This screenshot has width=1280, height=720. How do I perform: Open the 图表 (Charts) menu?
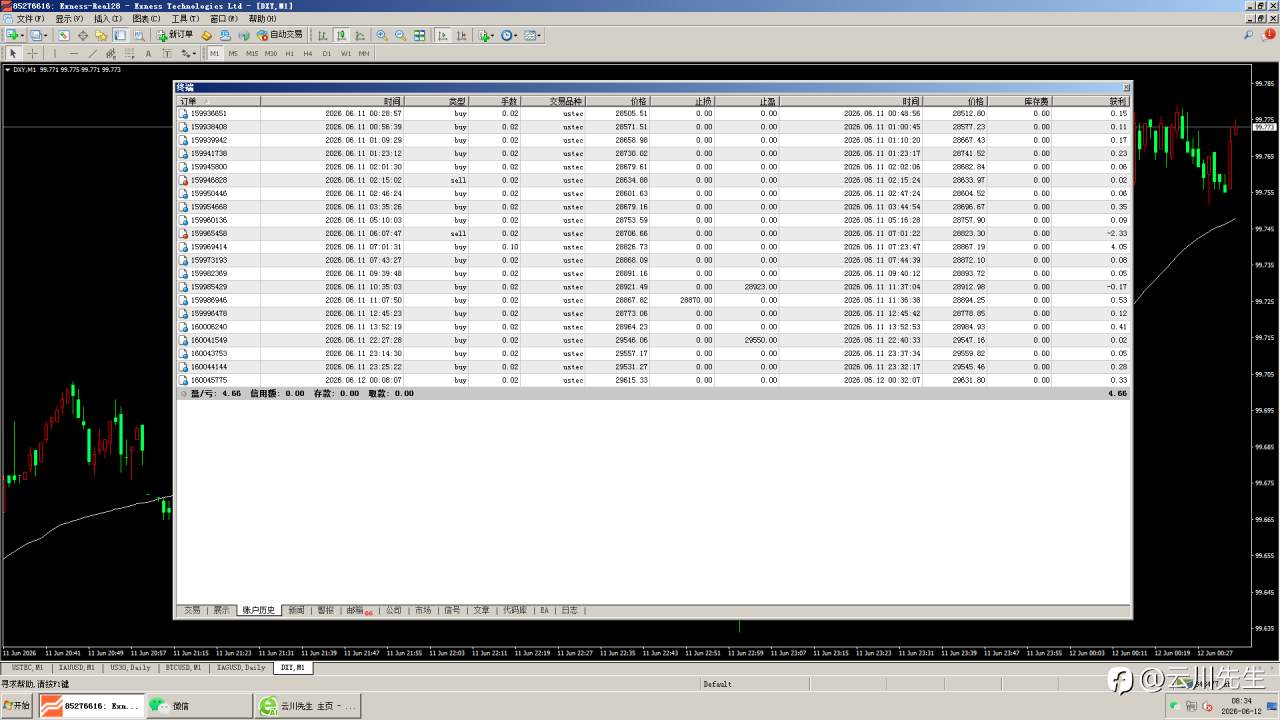click(x=146, y=18)
